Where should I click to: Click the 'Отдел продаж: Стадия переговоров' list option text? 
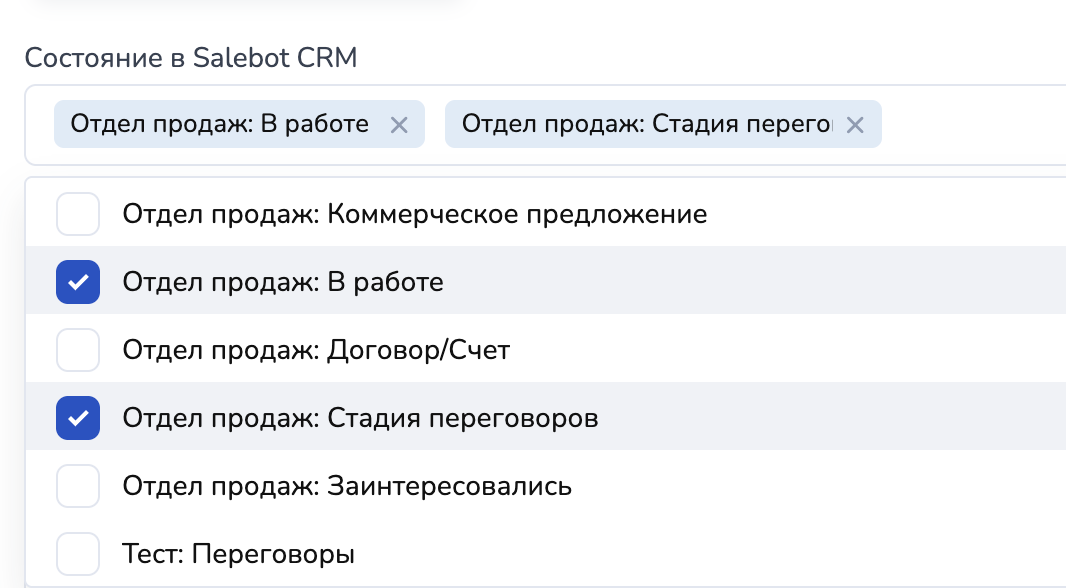360,418
